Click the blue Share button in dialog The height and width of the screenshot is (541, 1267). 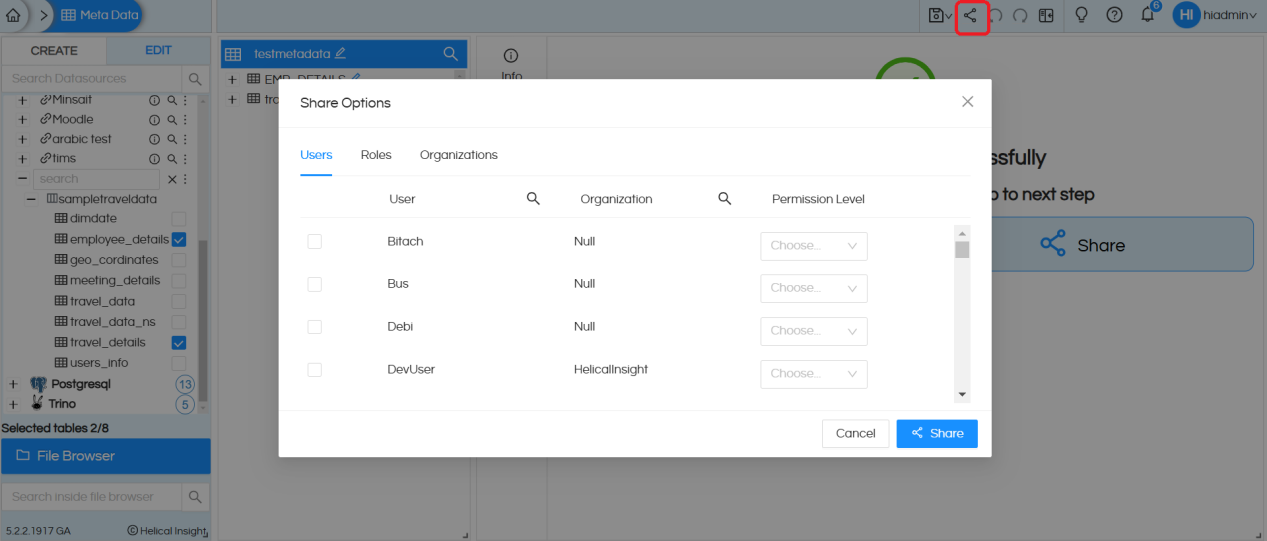coord(937,433)
